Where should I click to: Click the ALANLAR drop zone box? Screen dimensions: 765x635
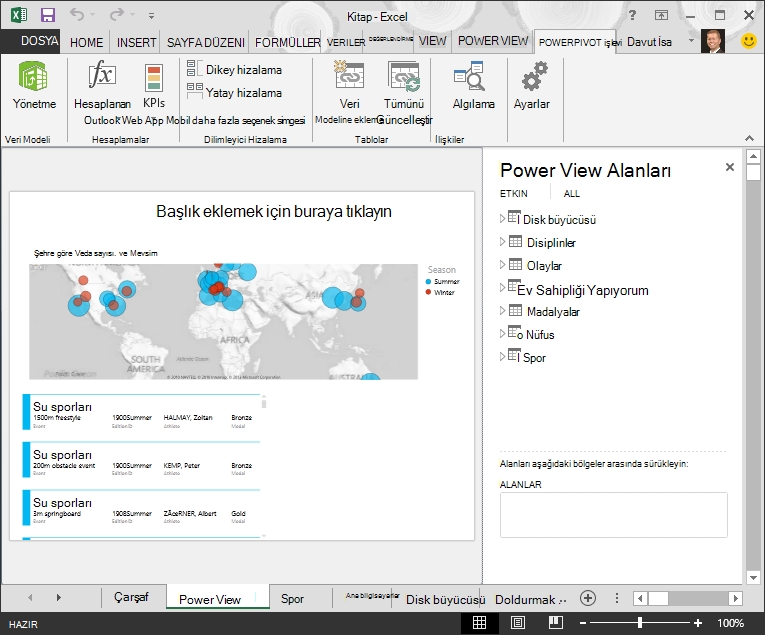coord(613,515)
